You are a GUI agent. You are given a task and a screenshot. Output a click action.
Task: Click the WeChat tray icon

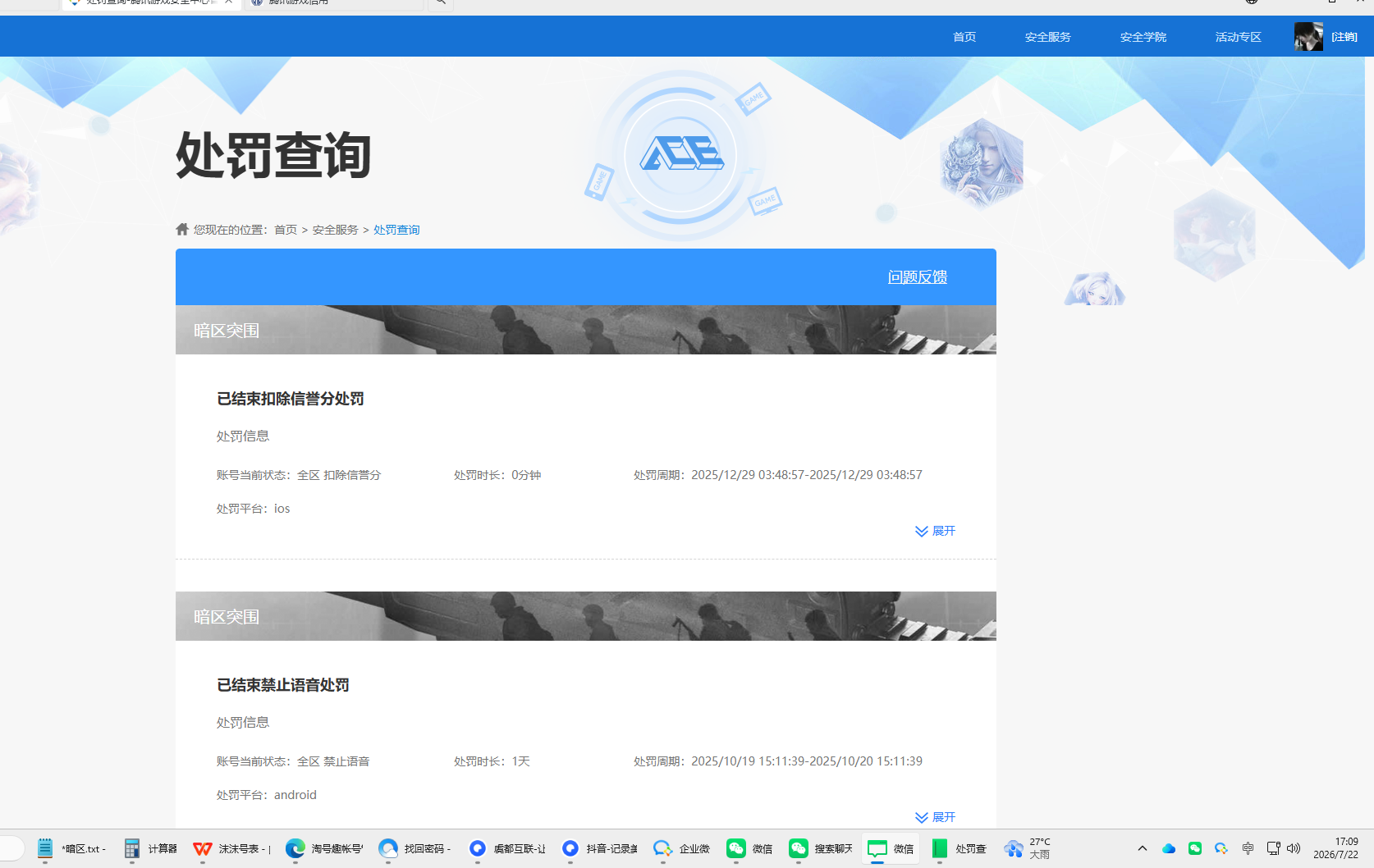1195,848
